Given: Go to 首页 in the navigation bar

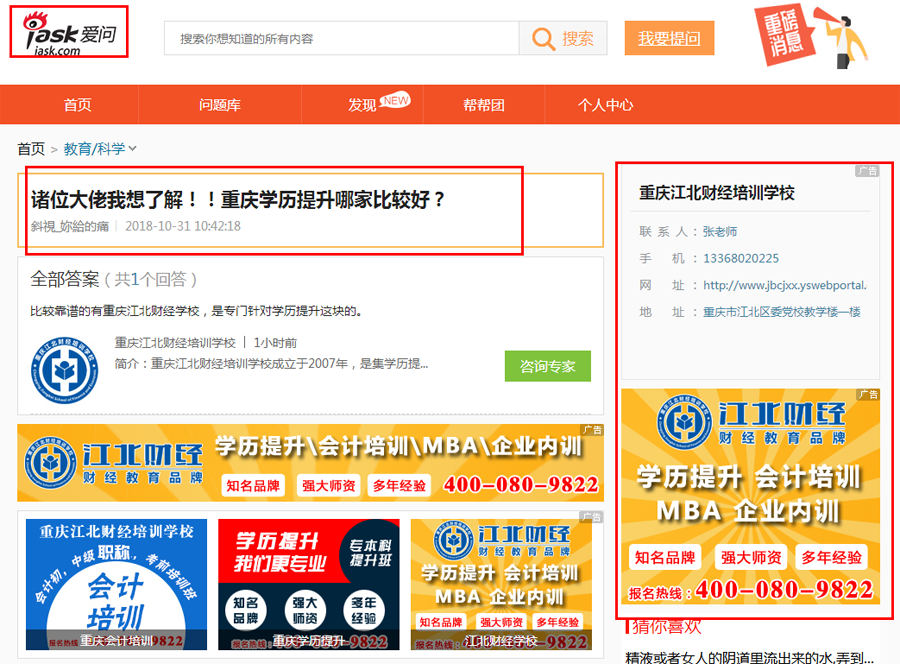Looking at the screenshot, I should [77, 104].
